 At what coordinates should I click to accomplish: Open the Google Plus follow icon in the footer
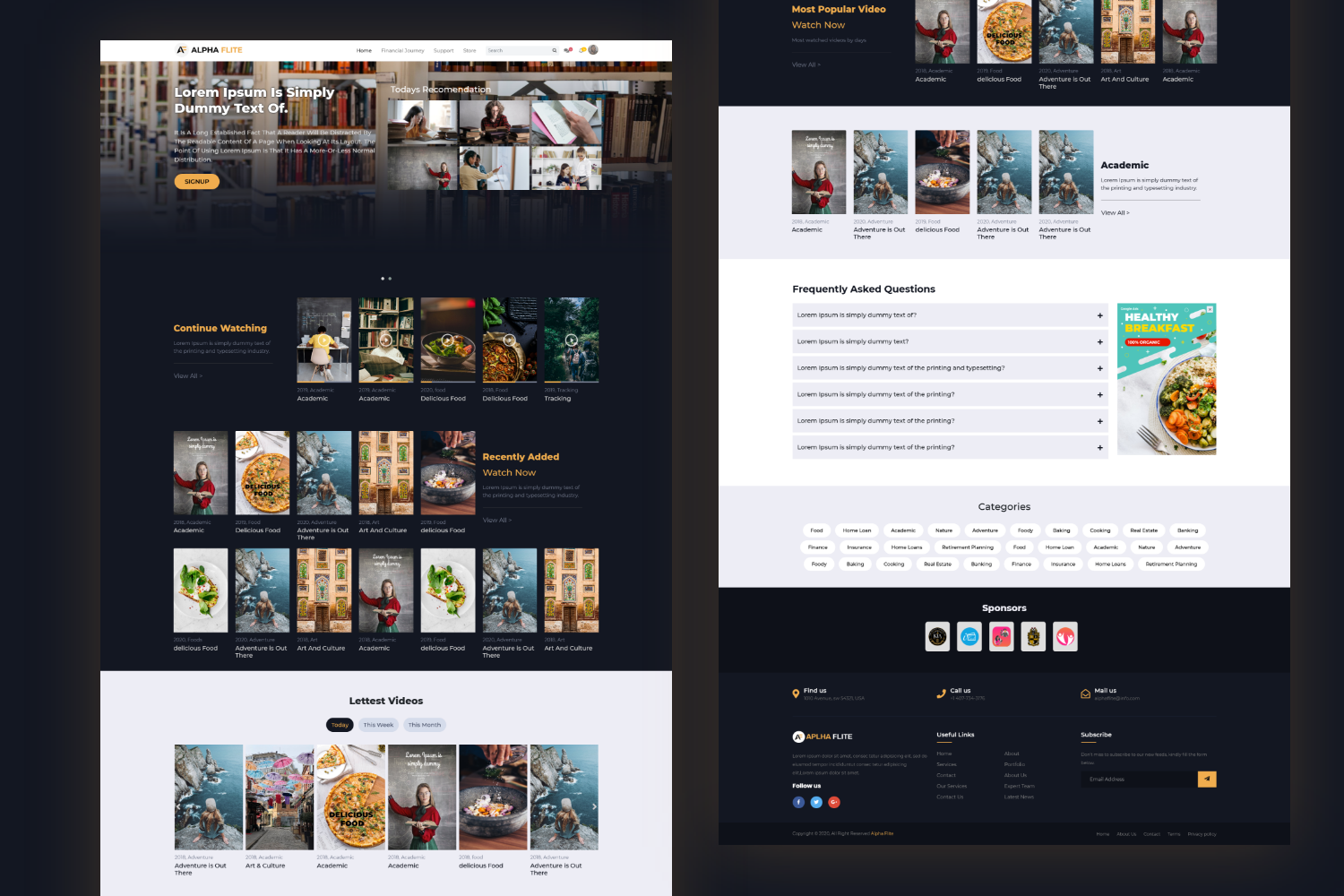pyautogui.click(x=834, y=802)
